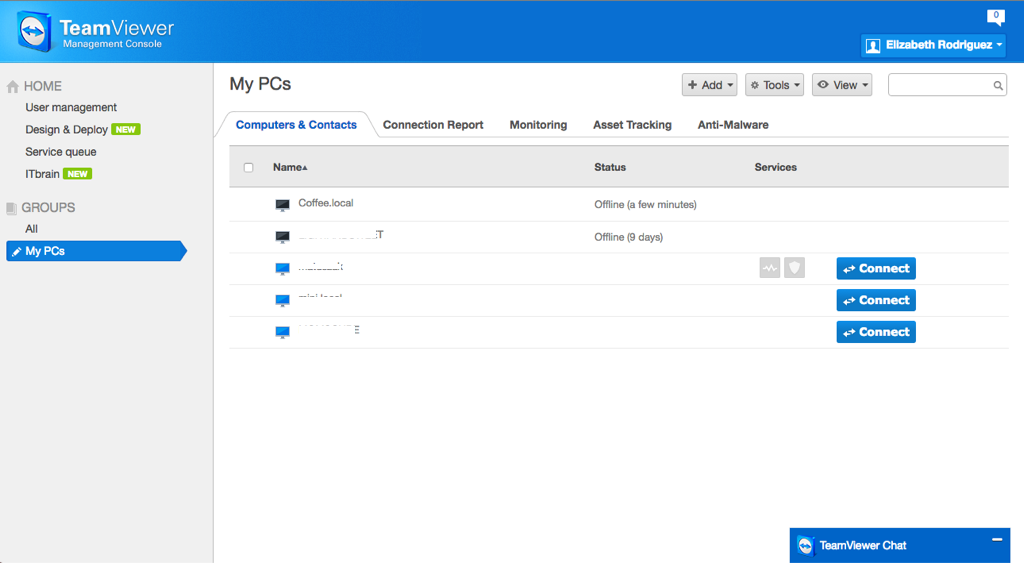Click the anti-malware shield service icon

(x=794, y=268)
